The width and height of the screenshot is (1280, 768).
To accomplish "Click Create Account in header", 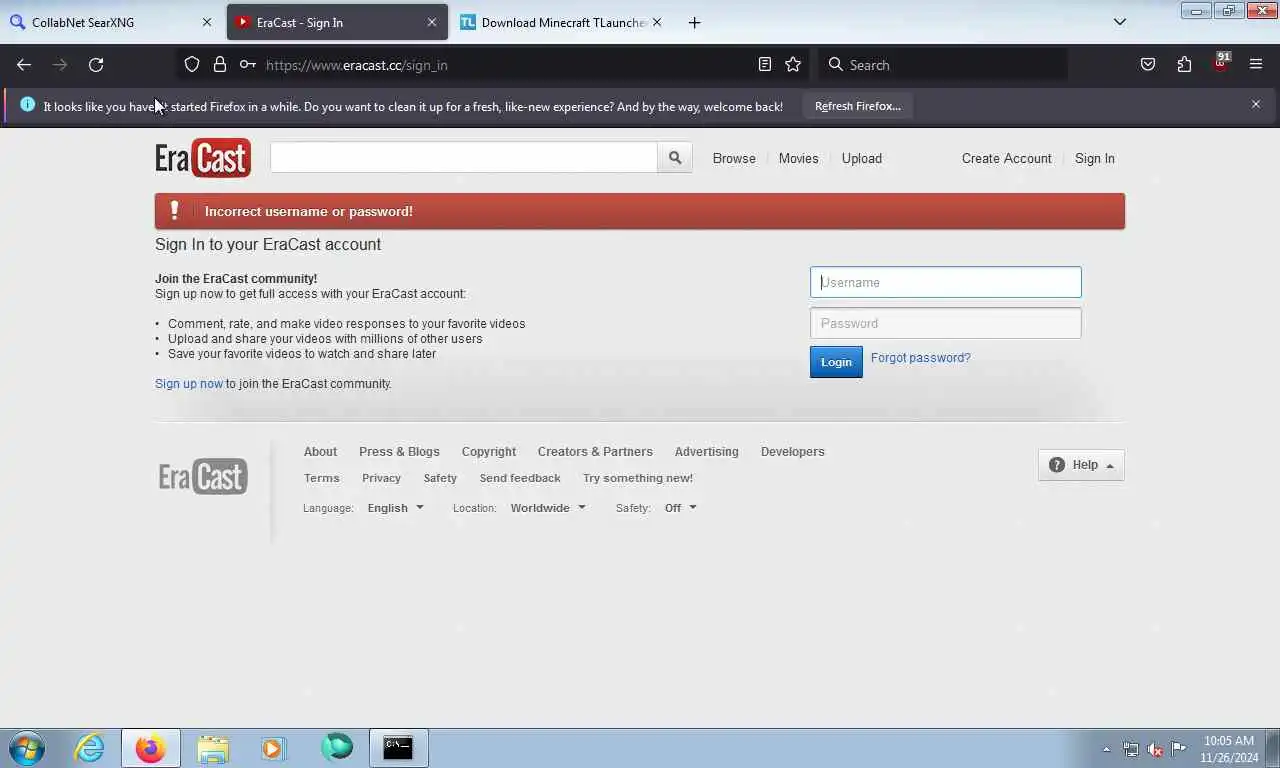I will coord(1006,158).
